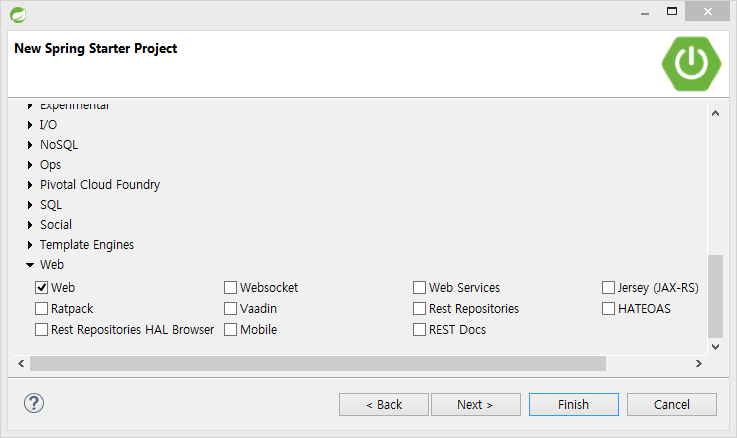
Task: Select the 'Pivotal Cloud Foundry' label text
Action: (x=100, y=185)
